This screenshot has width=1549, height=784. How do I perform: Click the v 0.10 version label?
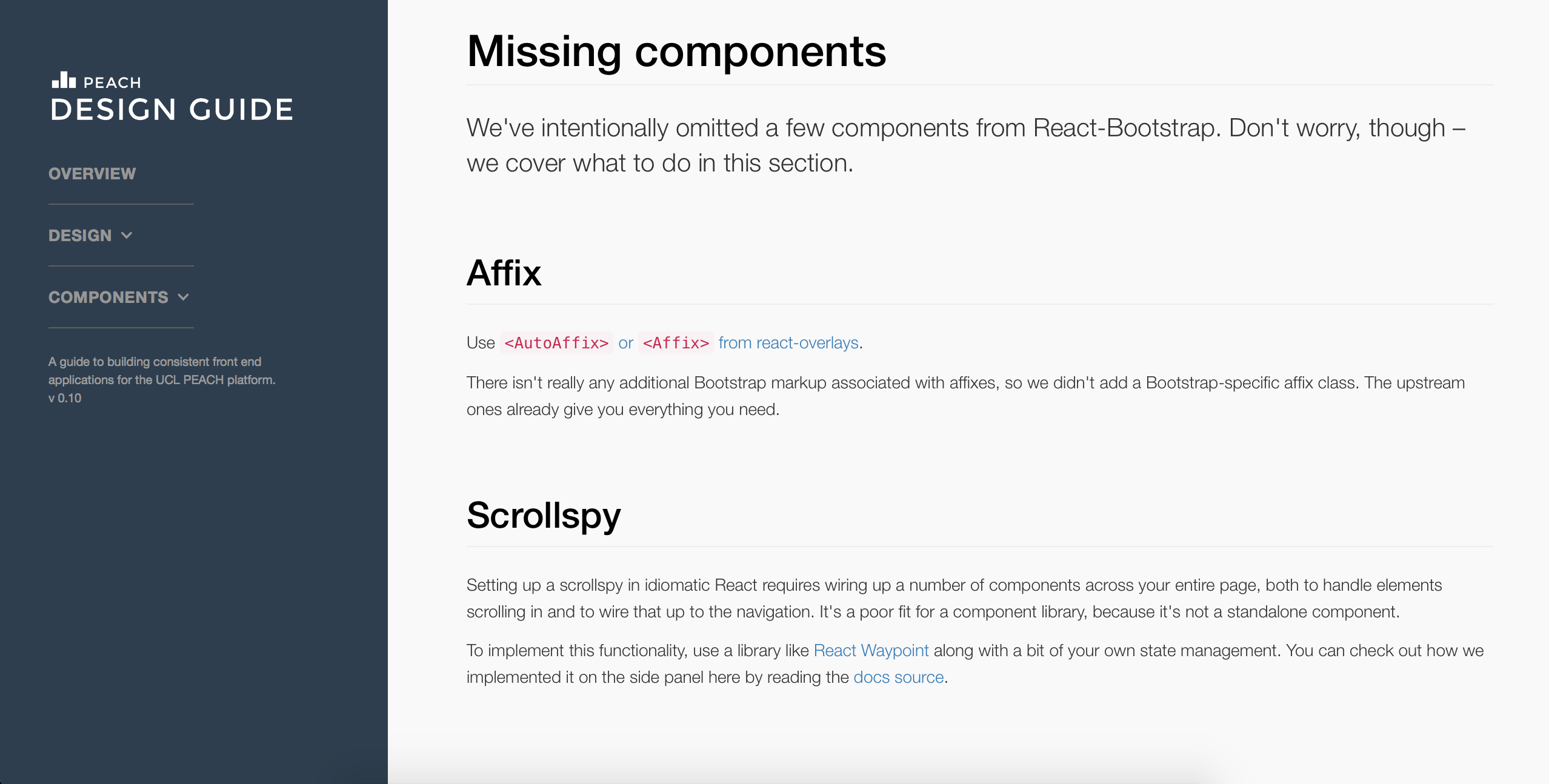(x=65, y=398)
